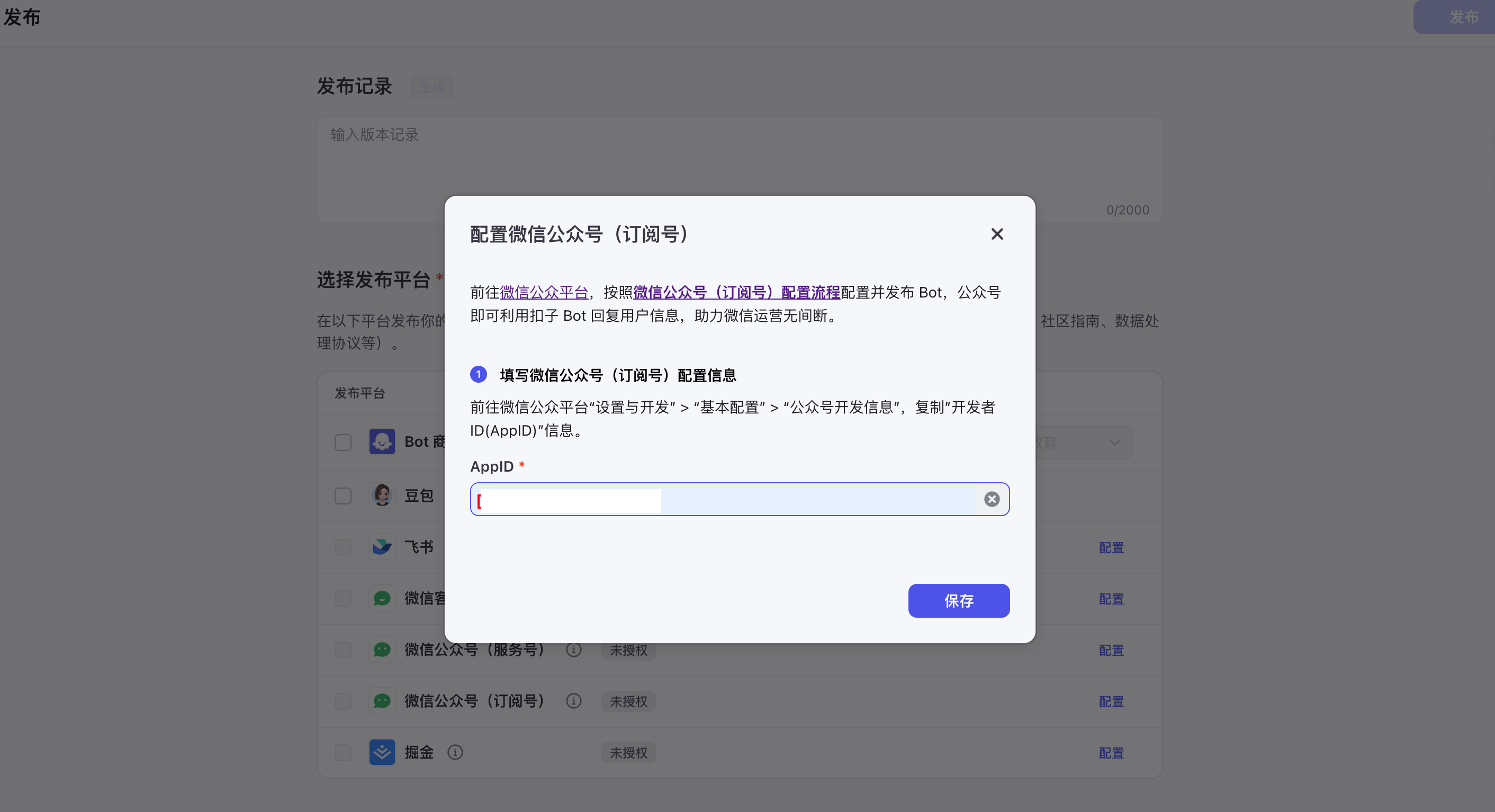1495x812 pixels.
Task: Click the 掘金 logo icon
Action: click(382, 752)
